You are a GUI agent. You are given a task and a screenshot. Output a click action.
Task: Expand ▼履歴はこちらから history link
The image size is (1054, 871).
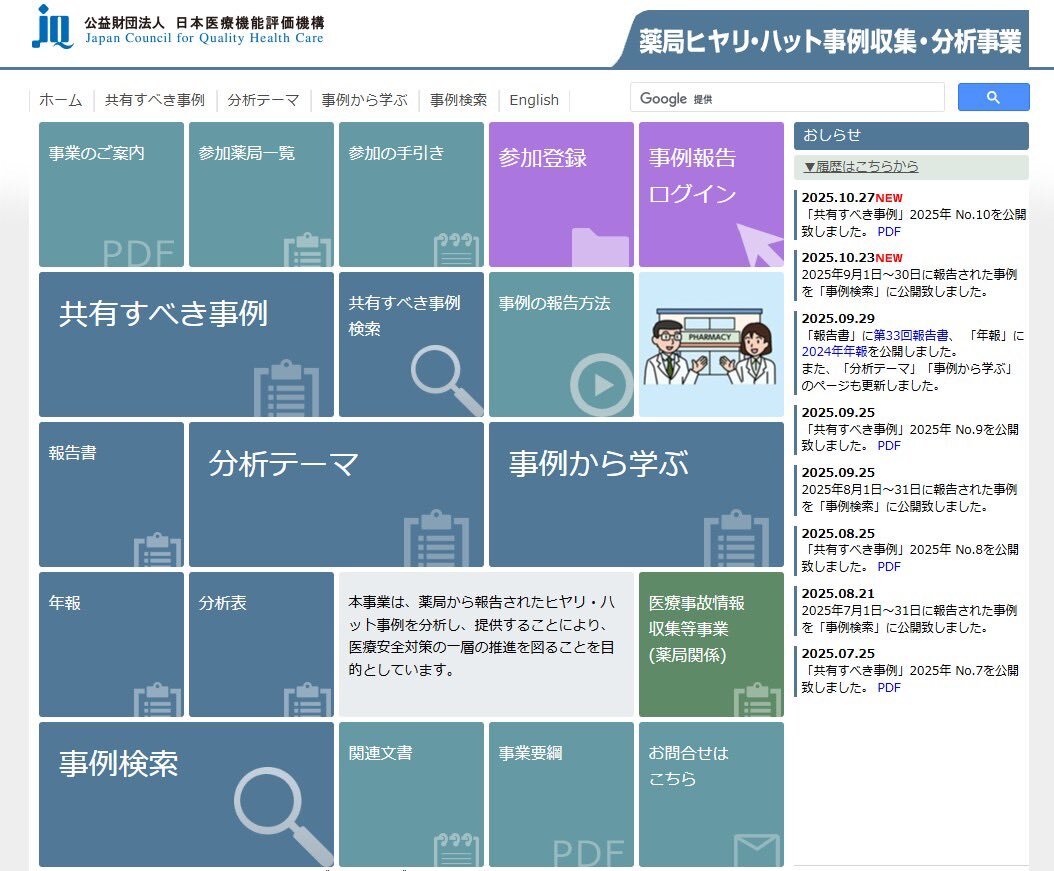(x=861, y=167)
